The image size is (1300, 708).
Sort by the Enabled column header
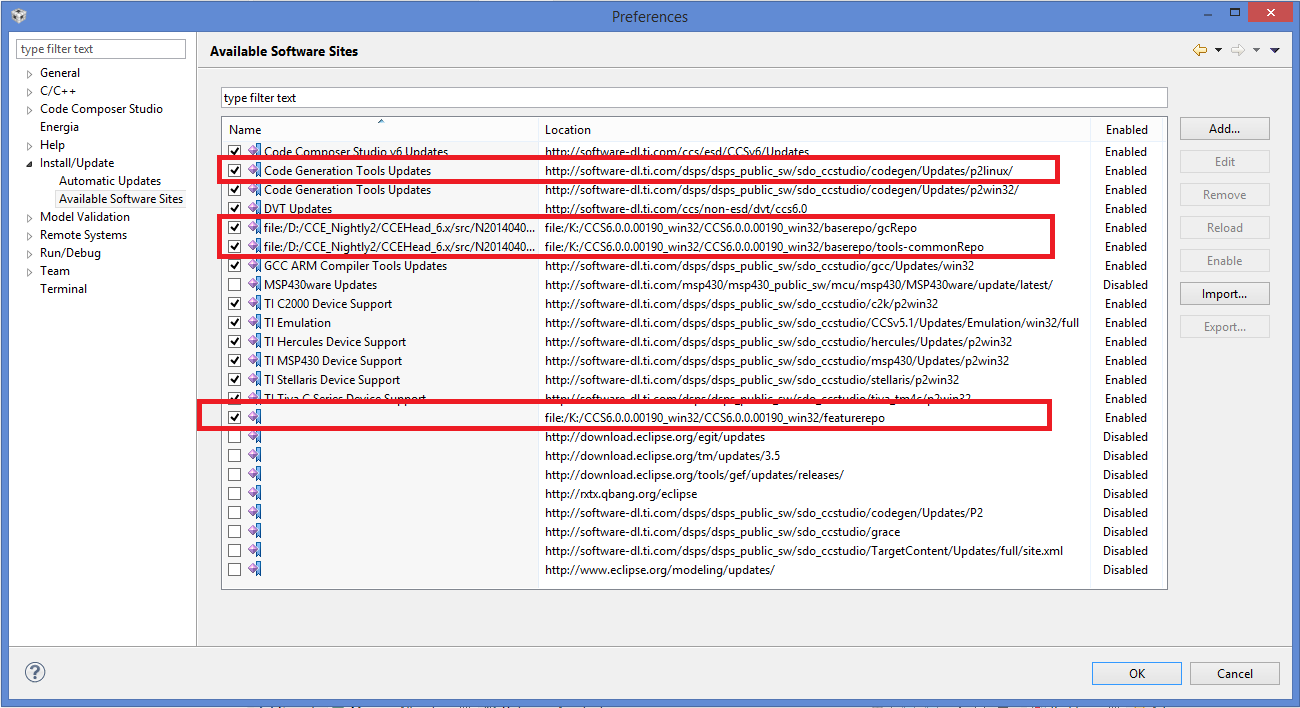tap(1128, 129)
